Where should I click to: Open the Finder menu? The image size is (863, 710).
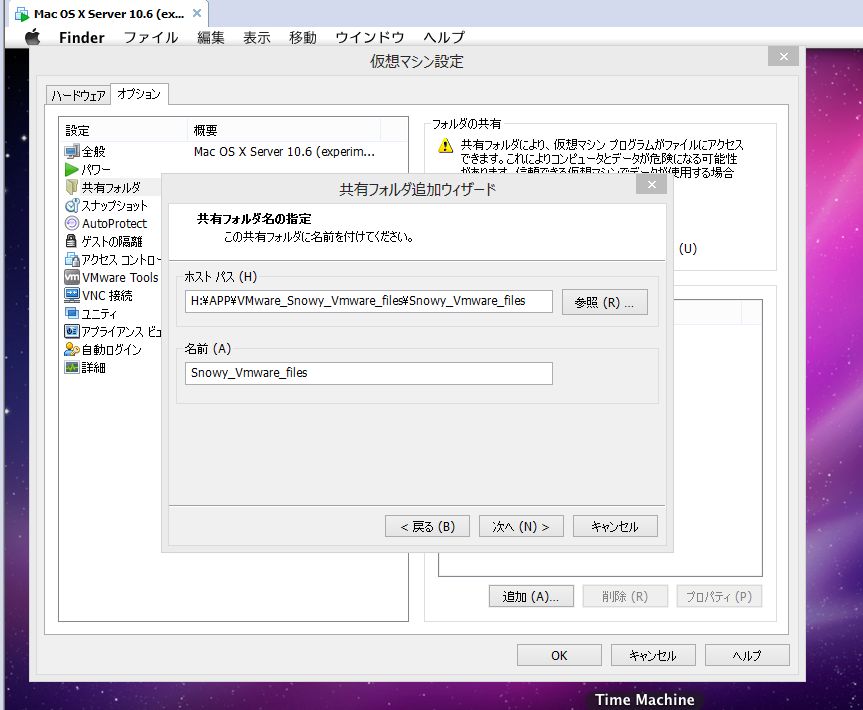pyautogui.click(x=81, y=37)
